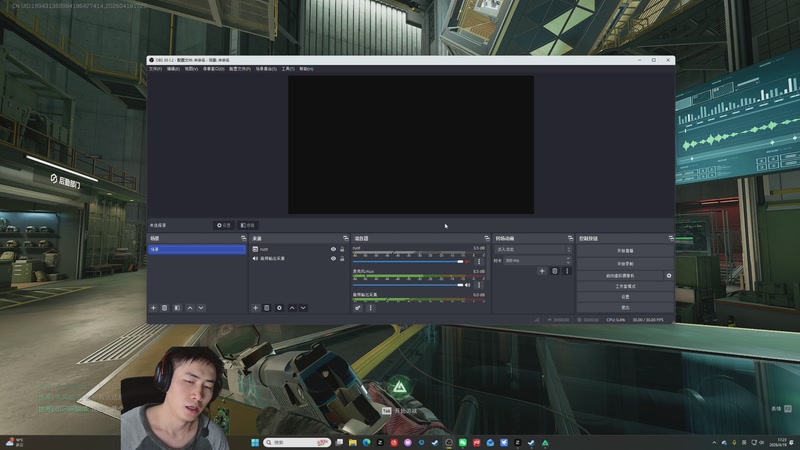The width and height of the screenshot is (800, 450).
Task: Open the Tools menu in OBS
Action: point(288,69)
